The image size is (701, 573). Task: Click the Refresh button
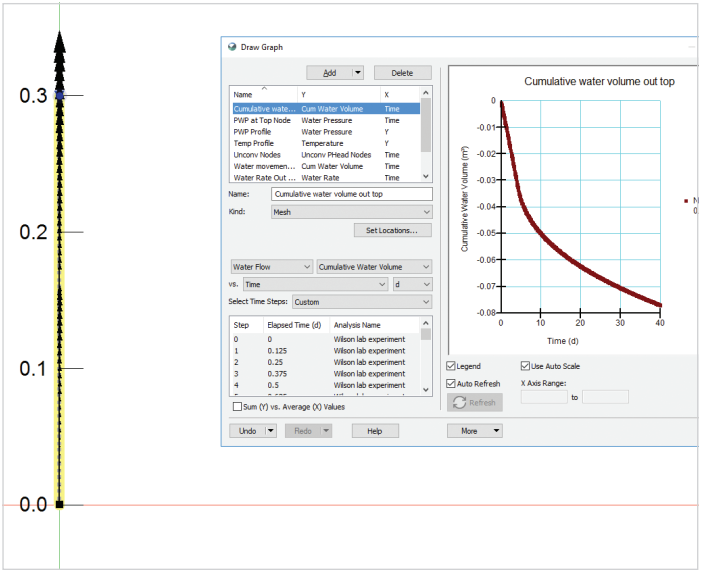(475, 402)
